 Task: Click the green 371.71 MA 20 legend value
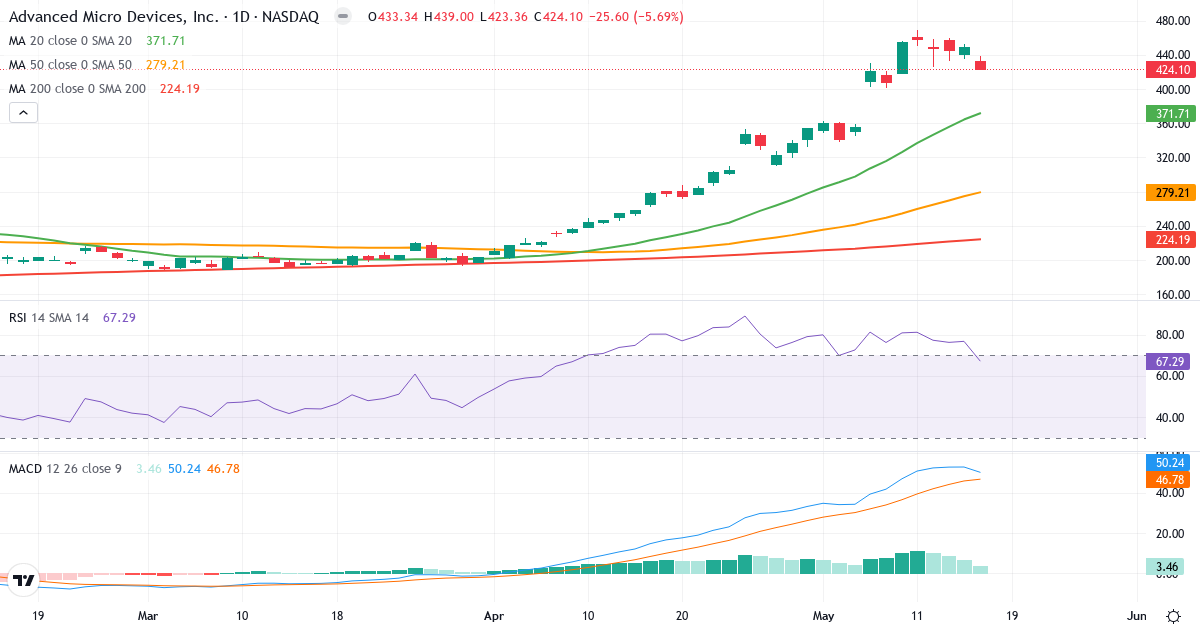[166, 41]
